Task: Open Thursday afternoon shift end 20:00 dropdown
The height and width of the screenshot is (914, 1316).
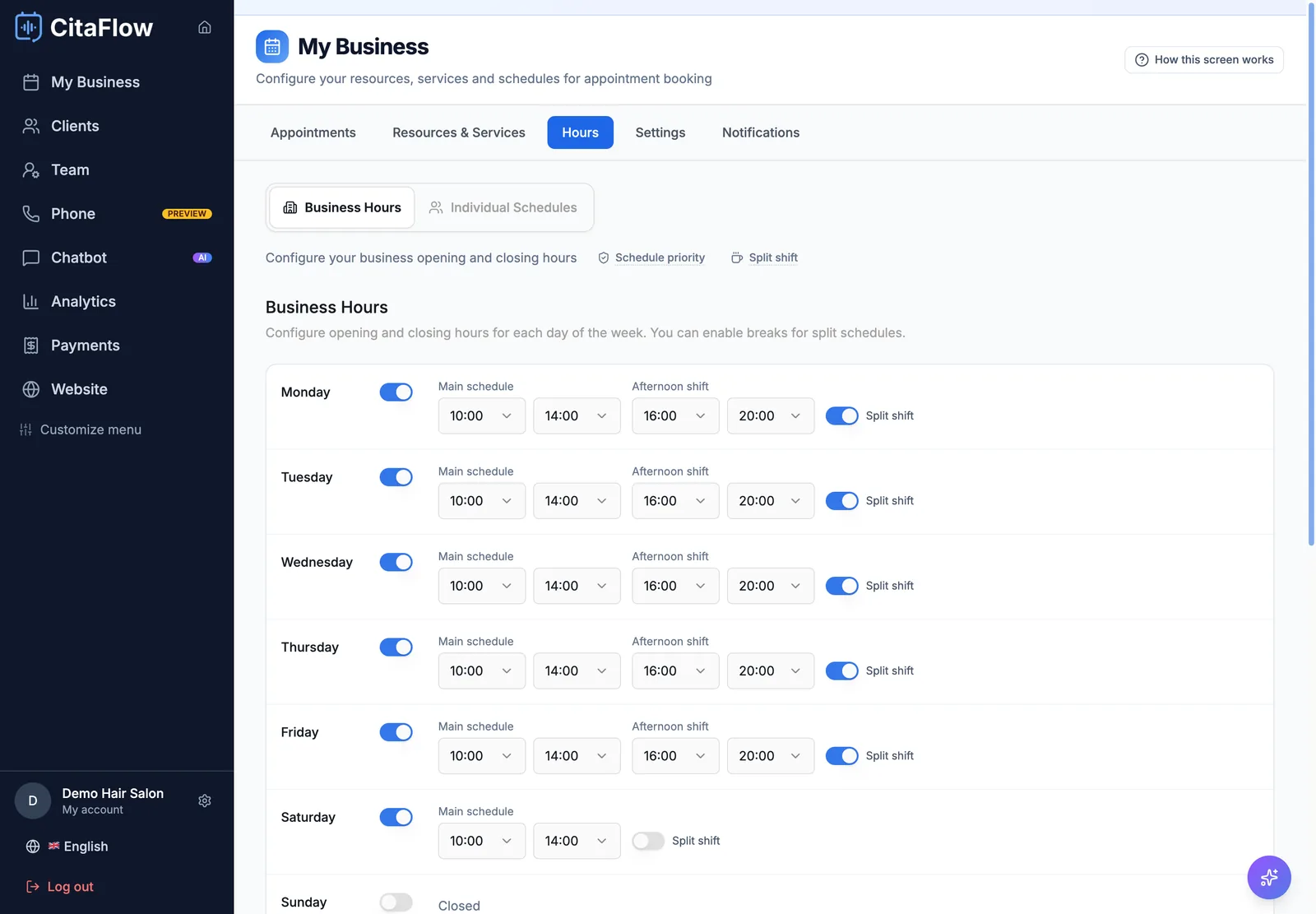Action: pos(771,671)
